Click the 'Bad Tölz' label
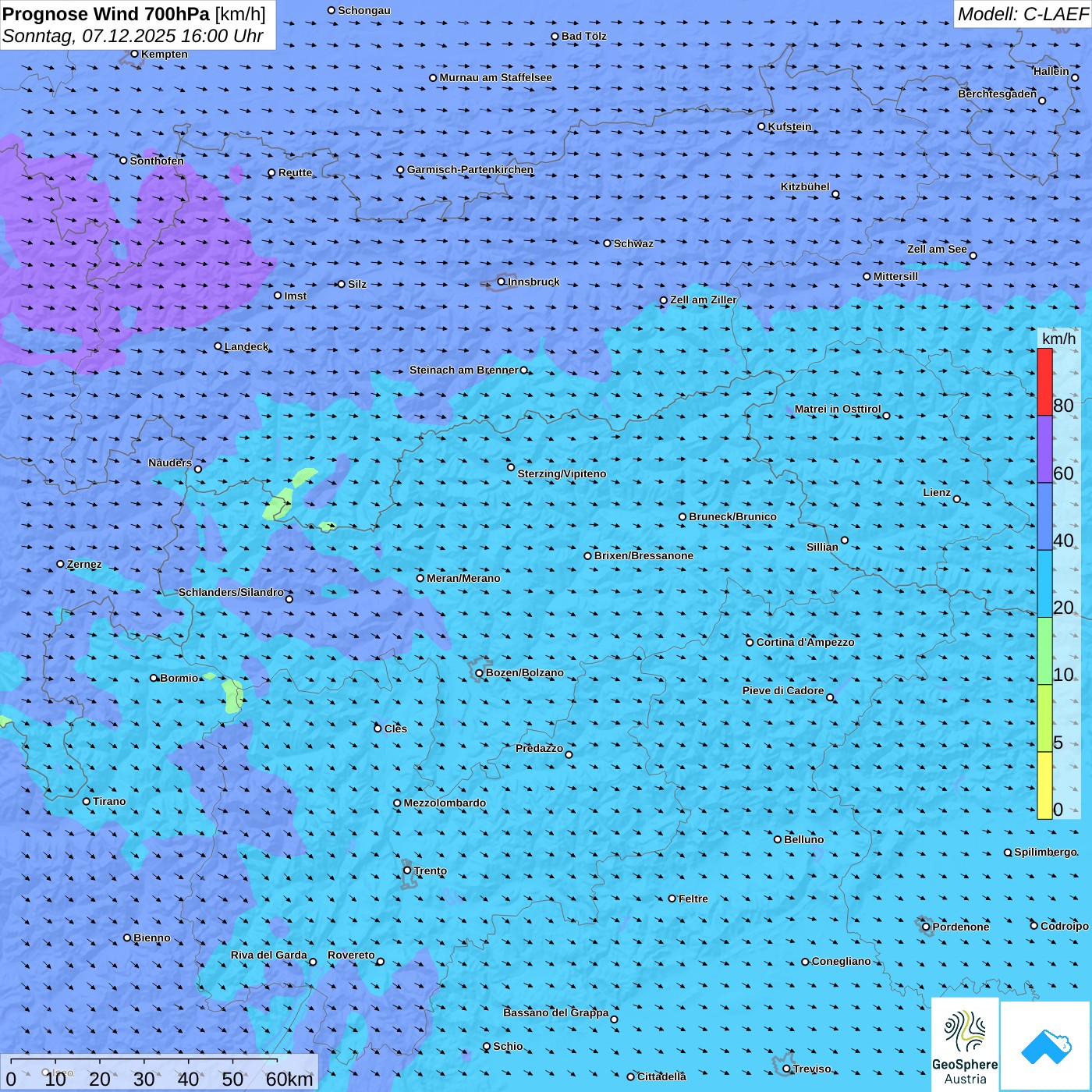 click(583, 36)
